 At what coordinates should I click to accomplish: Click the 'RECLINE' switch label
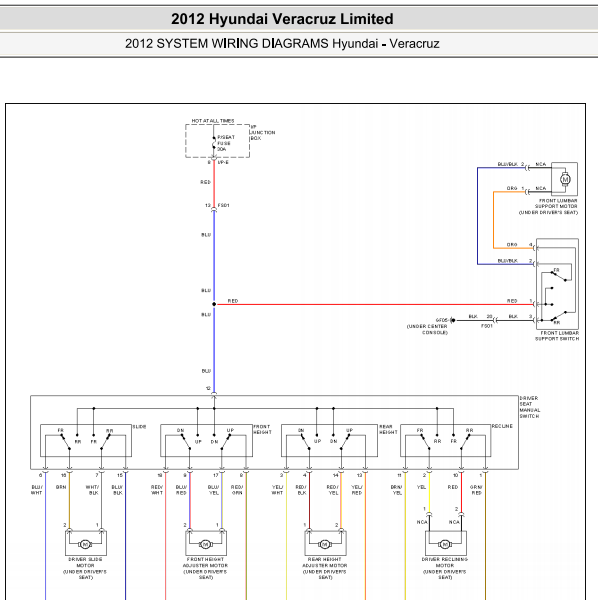502,426
